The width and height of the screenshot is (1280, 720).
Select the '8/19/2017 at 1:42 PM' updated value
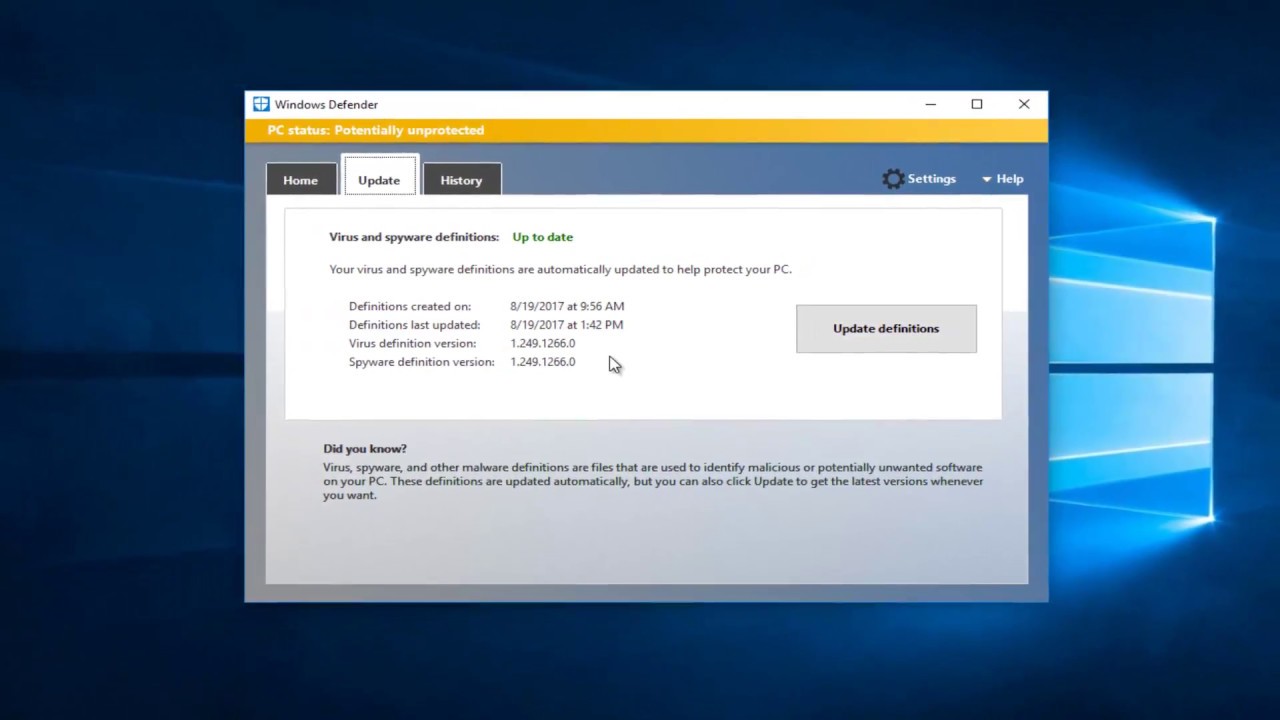567,325
